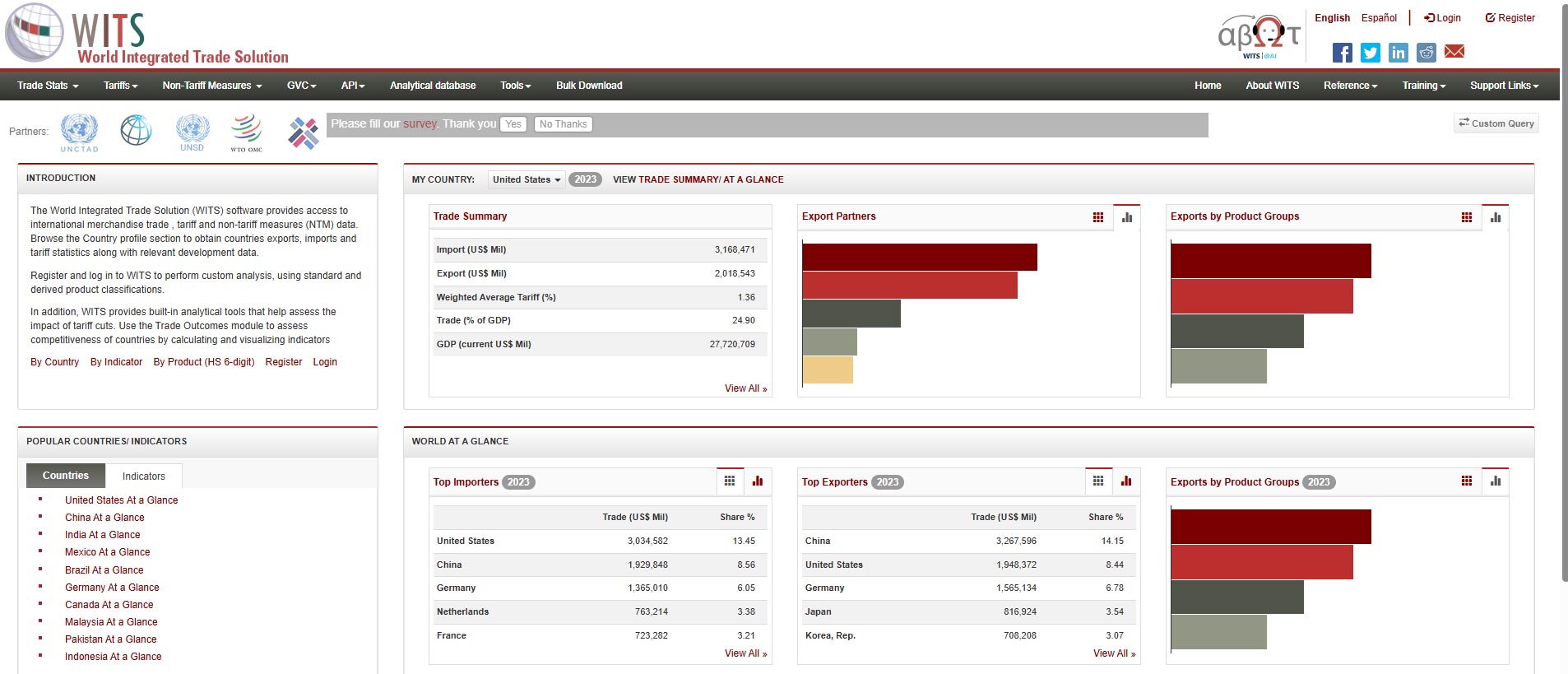Open Trade Summary View All link
This screenshot has width=1568, height=674.
pyautogui.click(x=745, y=388)
